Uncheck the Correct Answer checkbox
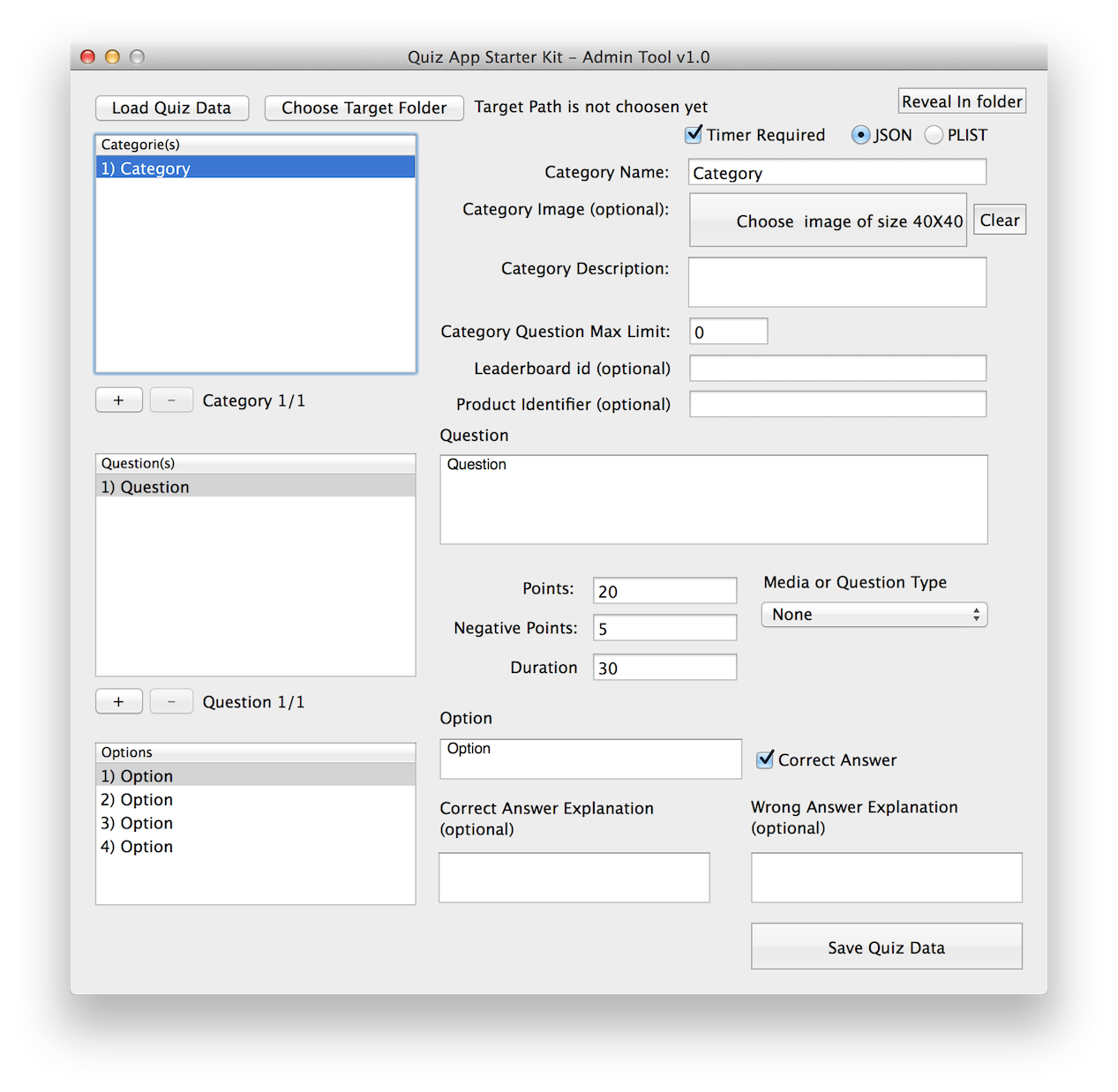 (x=765, y=759)
